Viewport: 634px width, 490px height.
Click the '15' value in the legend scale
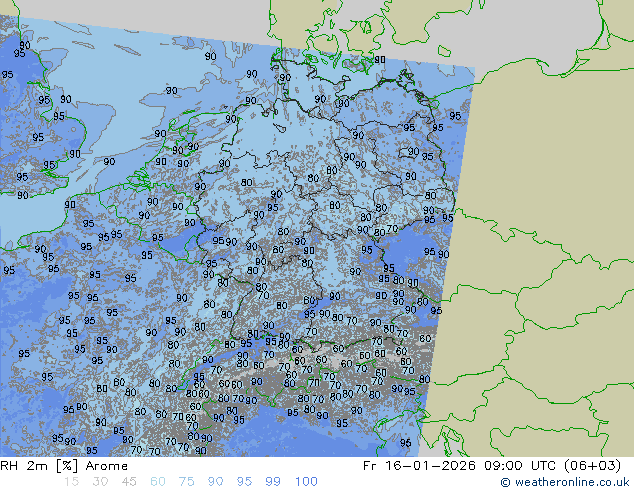coord(71,482)
